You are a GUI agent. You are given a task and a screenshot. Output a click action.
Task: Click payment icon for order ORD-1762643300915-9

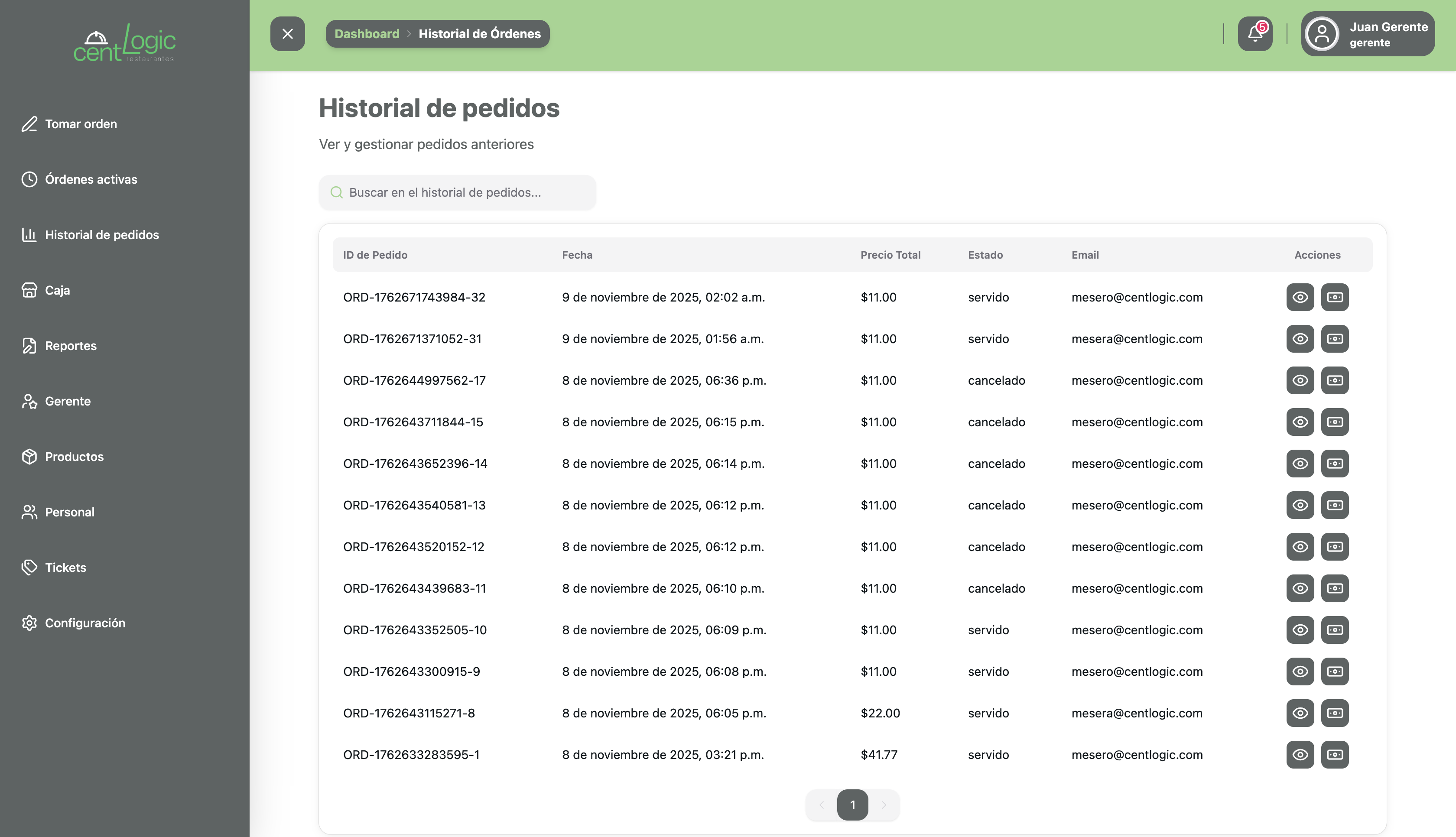pyautogui.click(x=1334, y=672)
